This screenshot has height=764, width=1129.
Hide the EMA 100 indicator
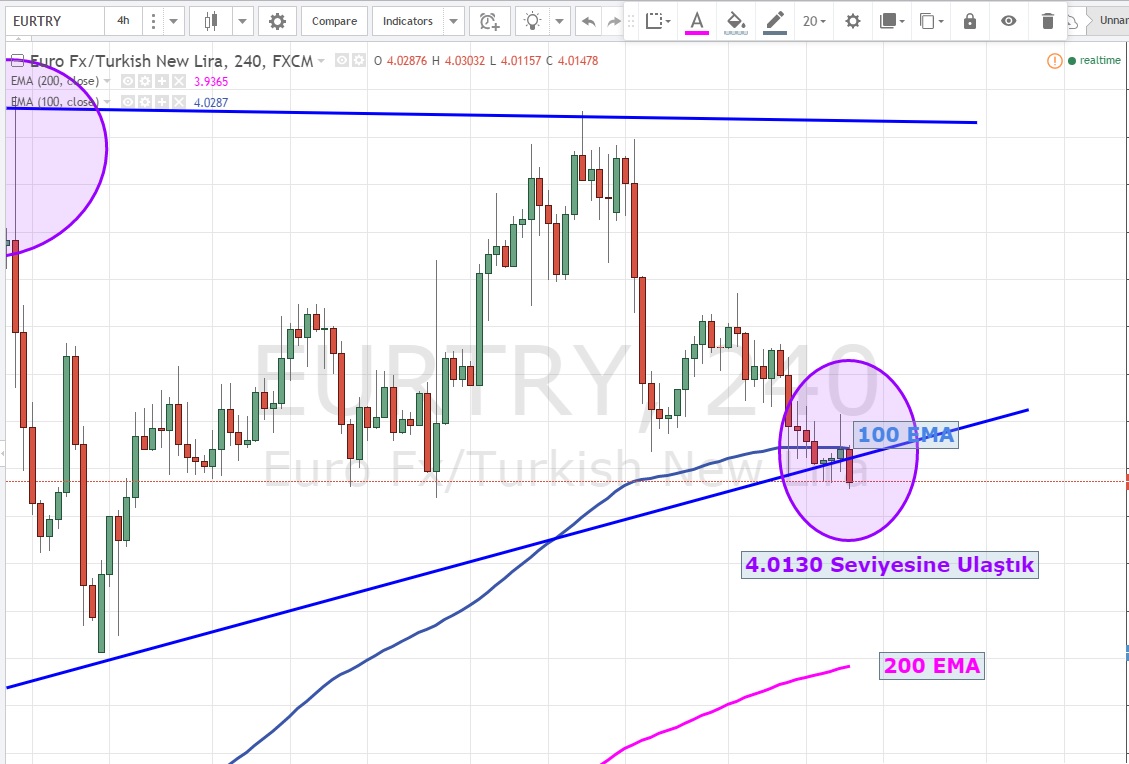tap(128, 102)
